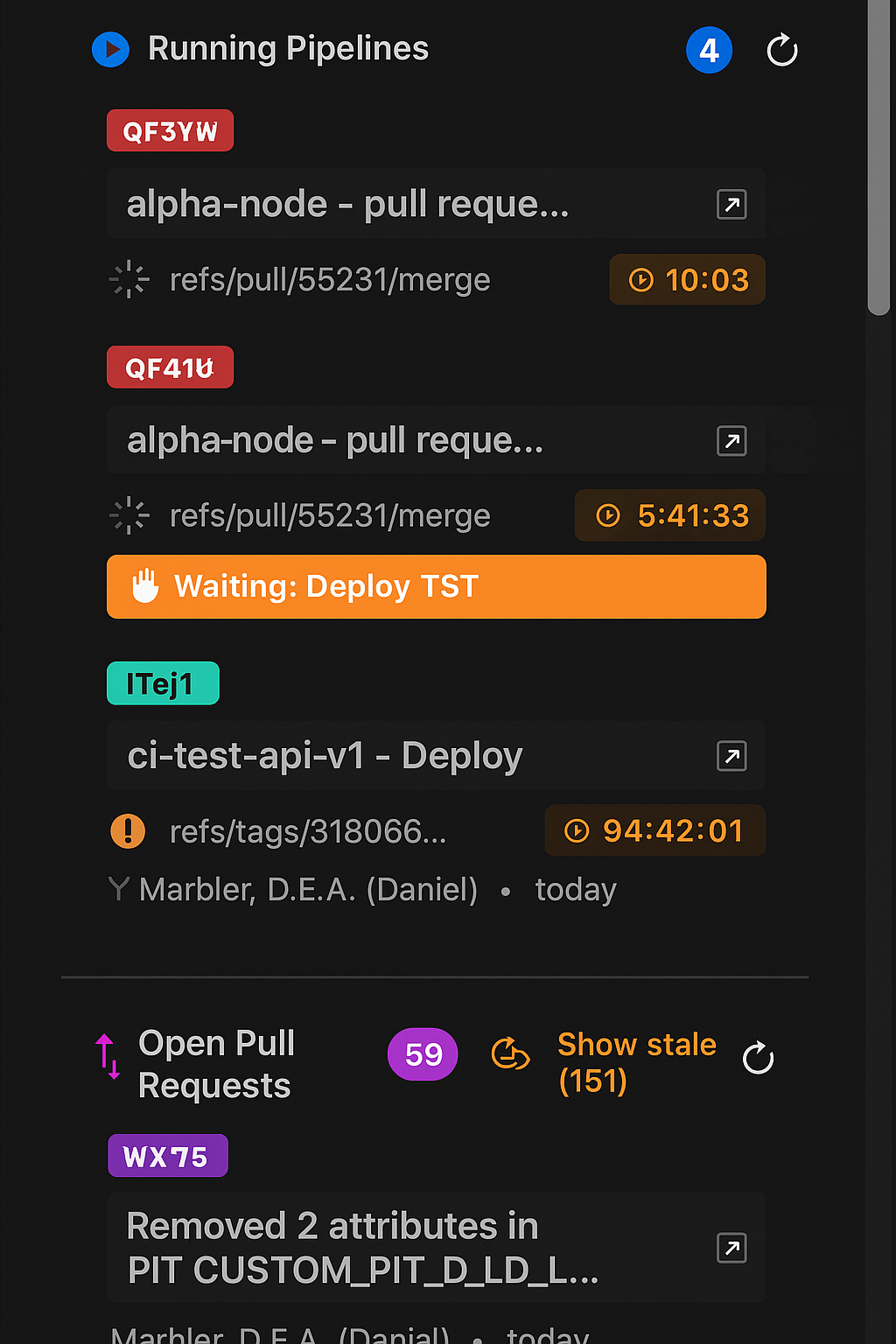Open external link for QF41U pipeline
The height and width of the screenshot is (1344, 896).
pyautogui.click(x=731, y=440)
